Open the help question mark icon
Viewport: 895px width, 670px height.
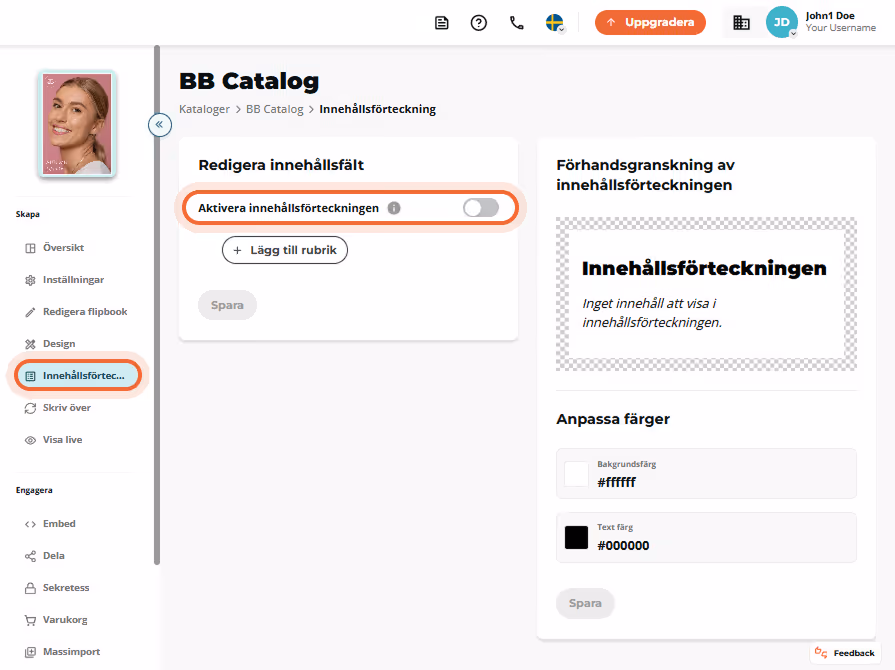click(x=478, y=23)
